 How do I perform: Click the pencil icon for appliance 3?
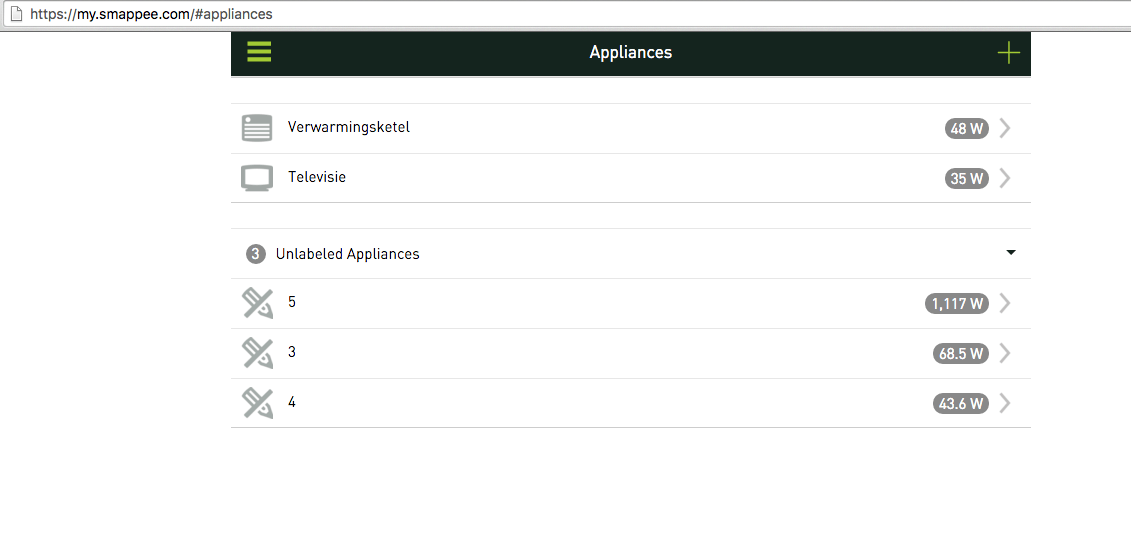coord(257,353)
